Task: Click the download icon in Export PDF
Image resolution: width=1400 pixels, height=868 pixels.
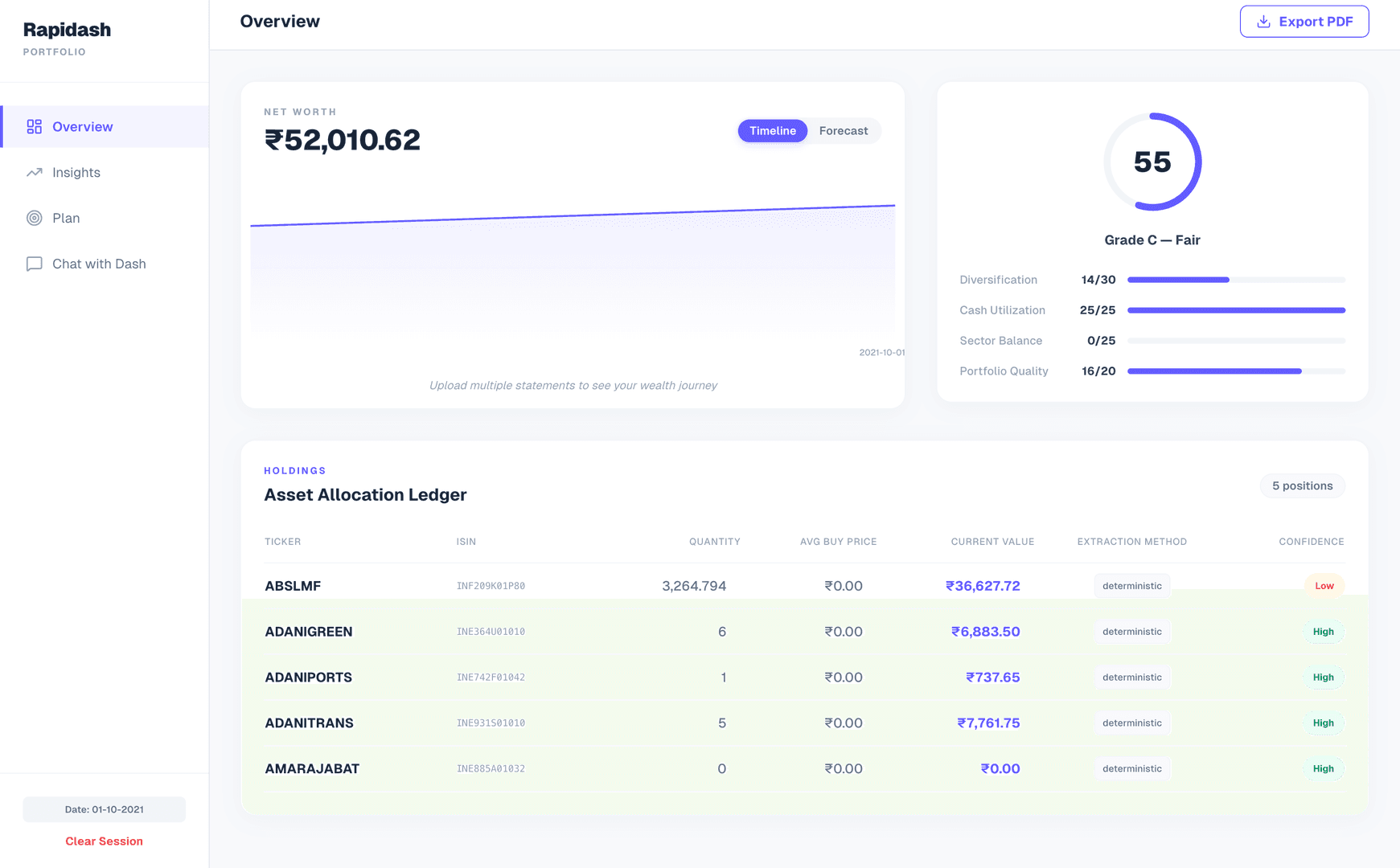Action: pos(1263,22)
